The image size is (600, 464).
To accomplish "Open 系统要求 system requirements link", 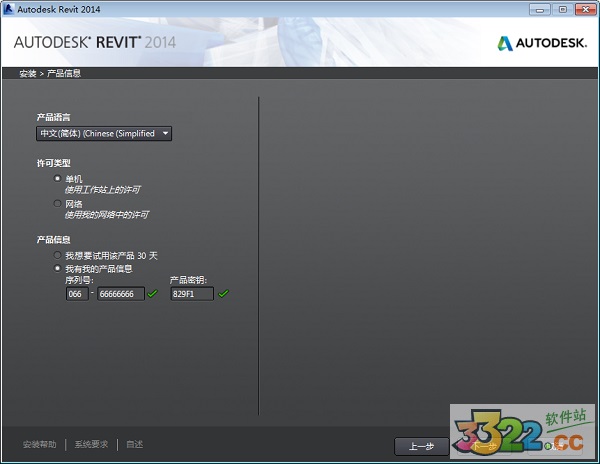I will pyautogui.click(x=93, y=444).
